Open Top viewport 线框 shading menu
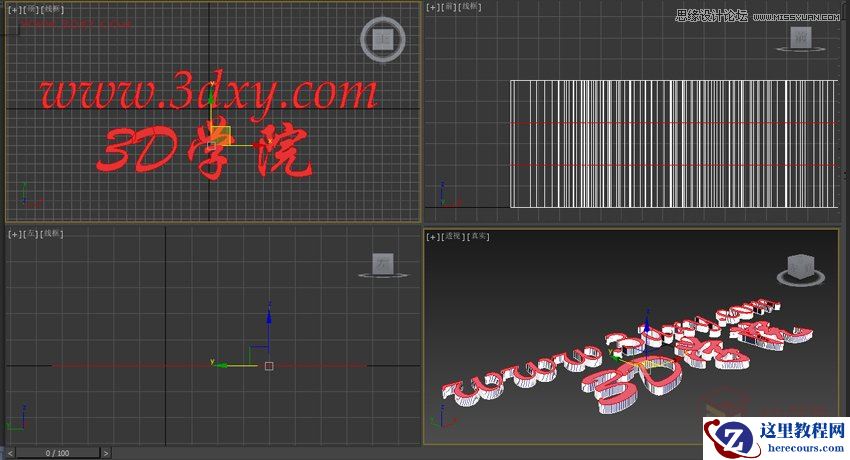The image size is (850, 460). pyautogui.click(x=53, y=9)
